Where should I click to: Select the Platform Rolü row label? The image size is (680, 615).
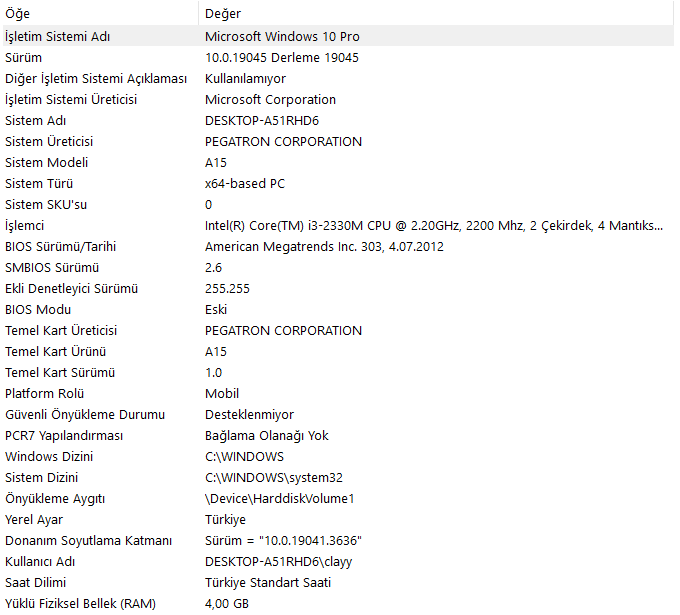(x=44, y=394)
